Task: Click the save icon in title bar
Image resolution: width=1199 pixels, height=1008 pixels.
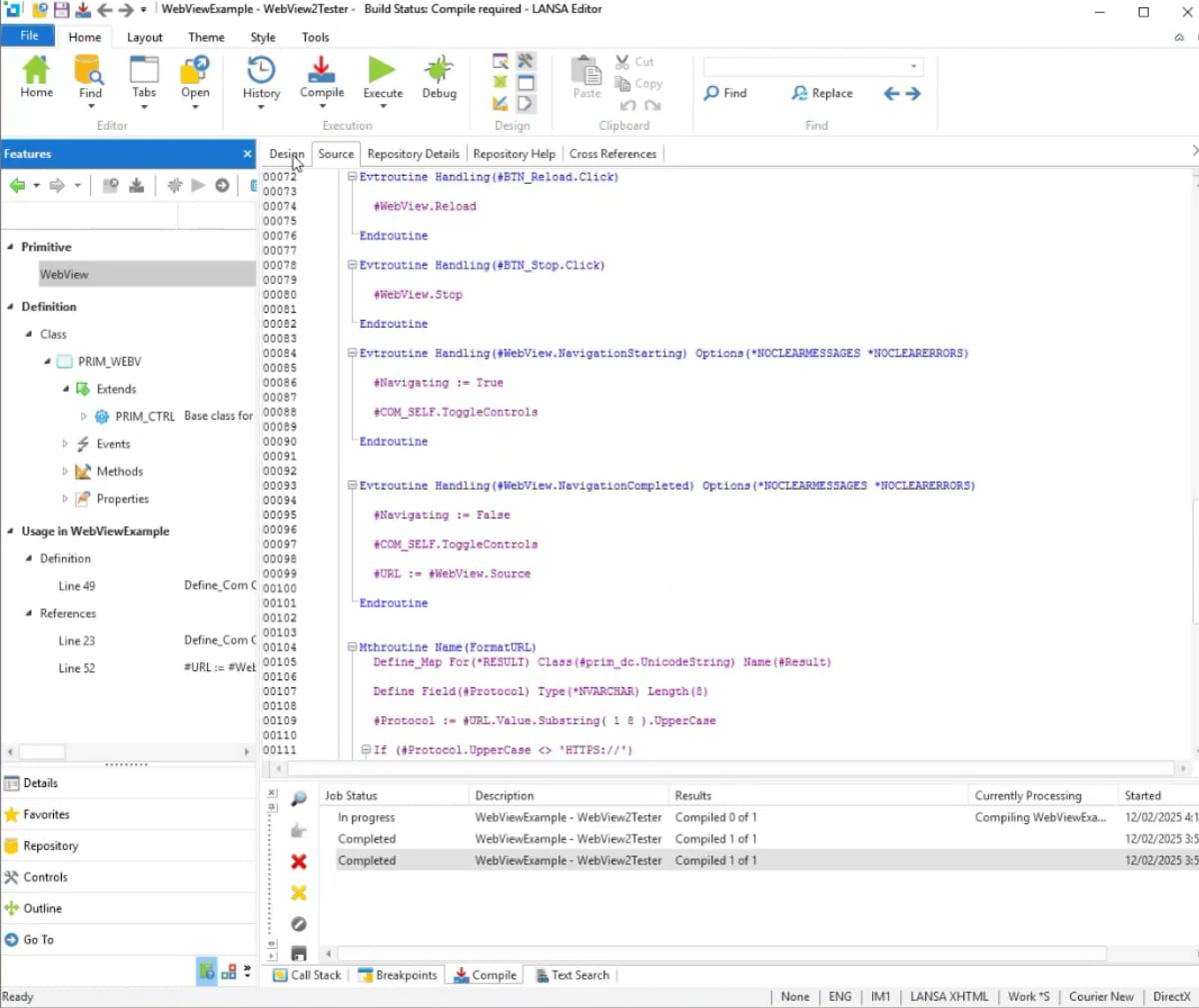Action: pyautogui.click(x=61, y=10)
